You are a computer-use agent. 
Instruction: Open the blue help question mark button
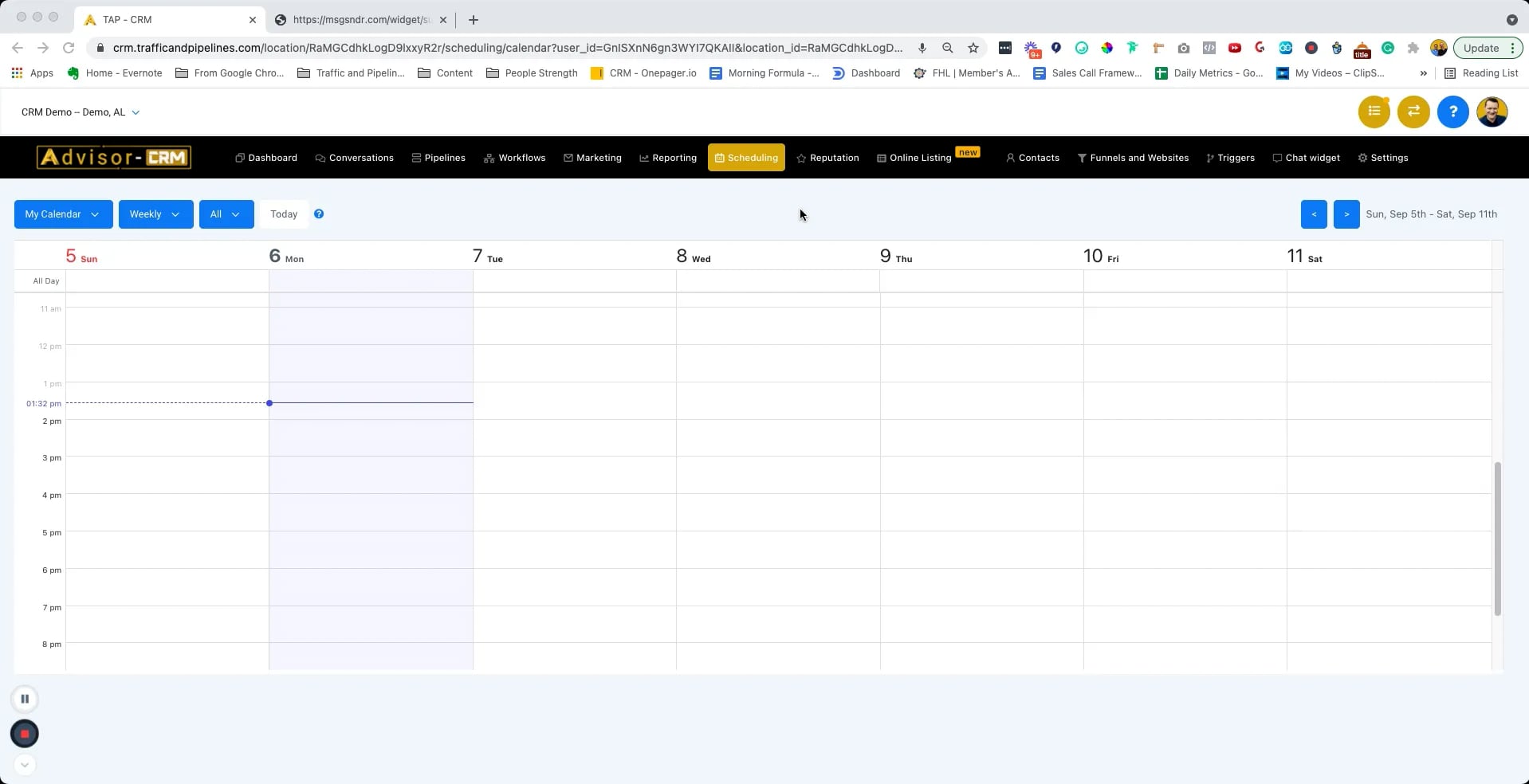tap(1452, 112)
